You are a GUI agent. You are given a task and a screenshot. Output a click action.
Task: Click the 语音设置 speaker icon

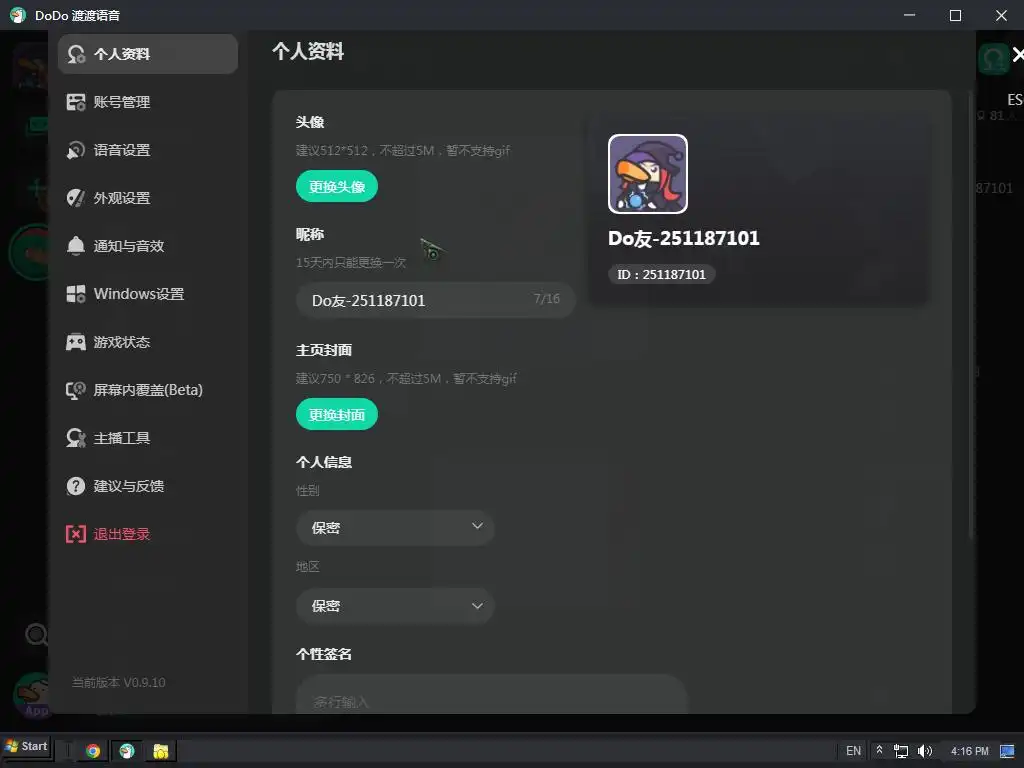tap(76, 150)
